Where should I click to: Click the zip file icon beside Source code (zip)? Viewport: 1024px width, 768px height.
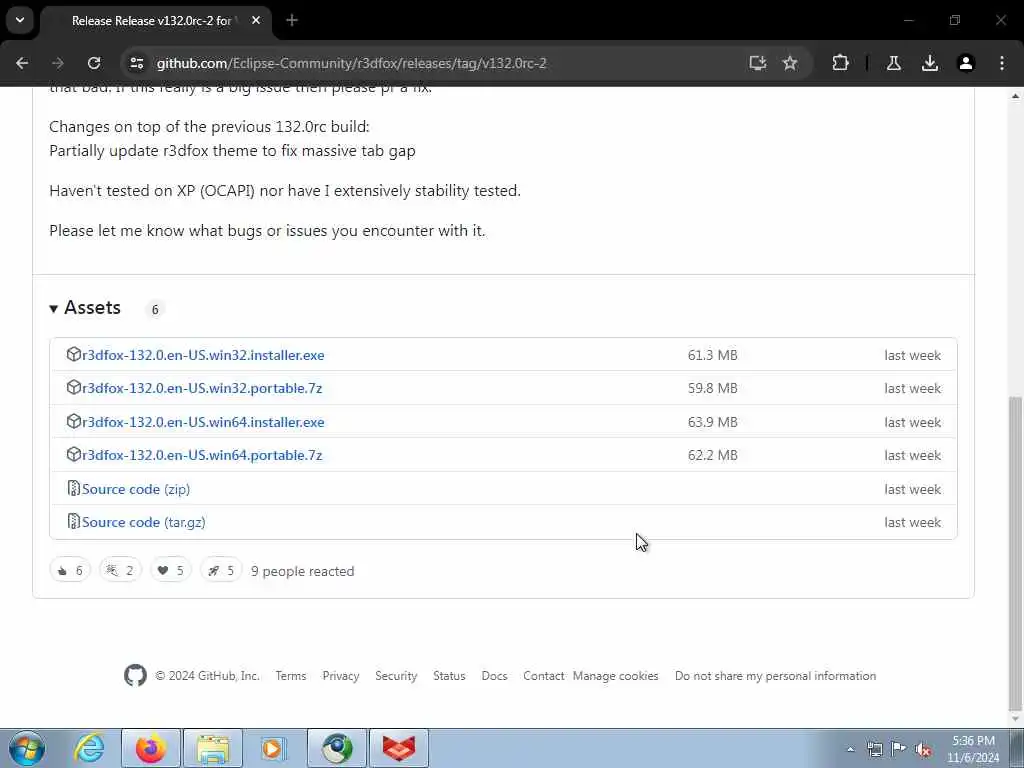click(74, 488)
